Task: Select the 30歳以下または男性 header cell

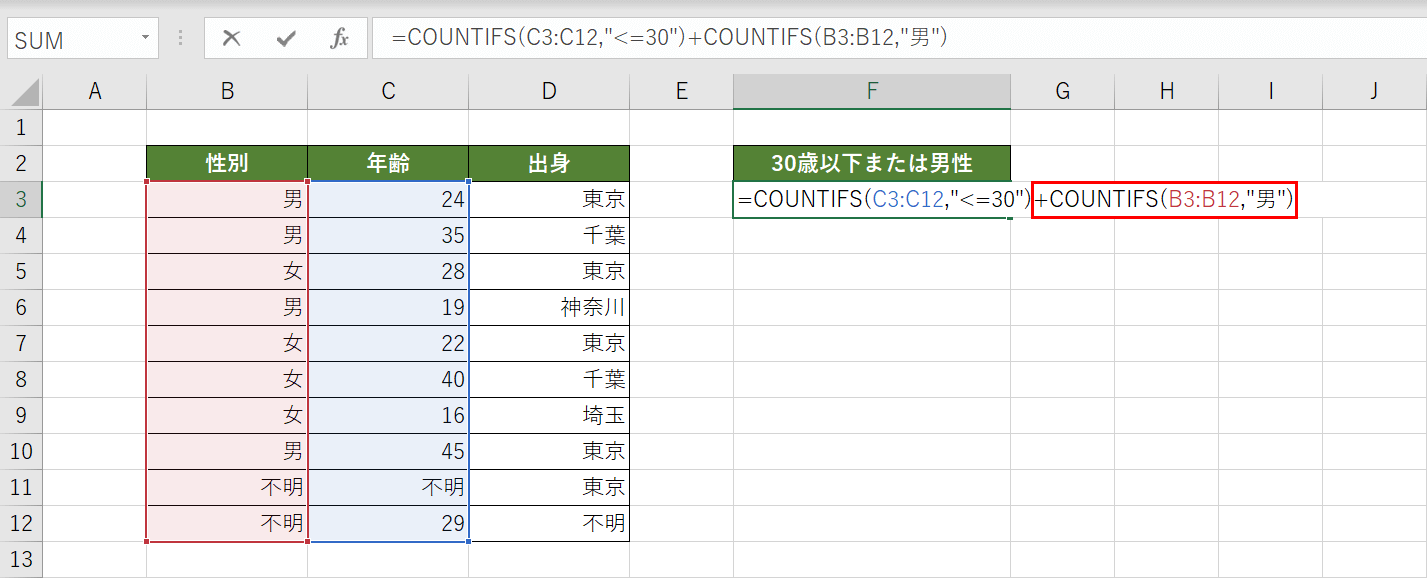Action: tap(871, 163)
